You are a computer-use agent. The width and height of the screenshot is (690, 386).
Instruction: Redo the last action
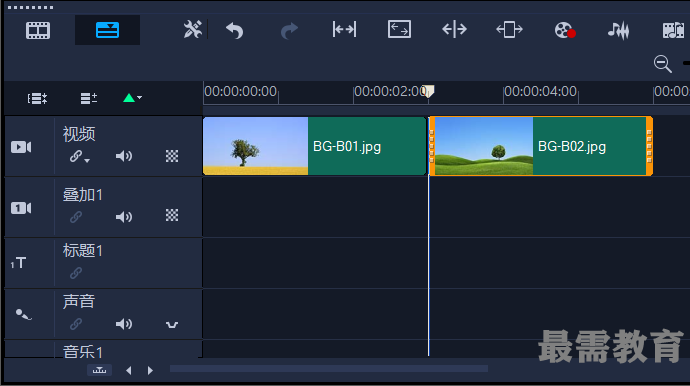click(289, 30)
